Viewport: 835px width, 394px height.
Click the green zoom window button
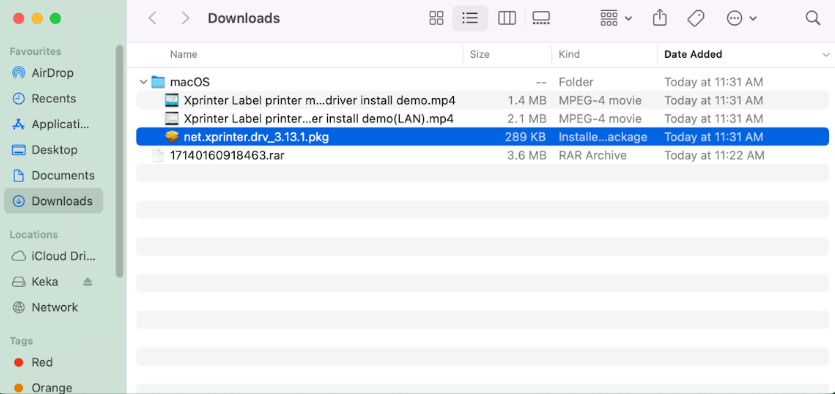pyautogui.click(x=55, y=18)
